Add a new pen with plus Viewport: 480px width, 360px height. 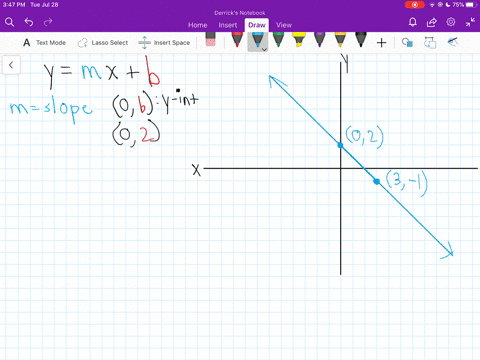click(381, 43)
